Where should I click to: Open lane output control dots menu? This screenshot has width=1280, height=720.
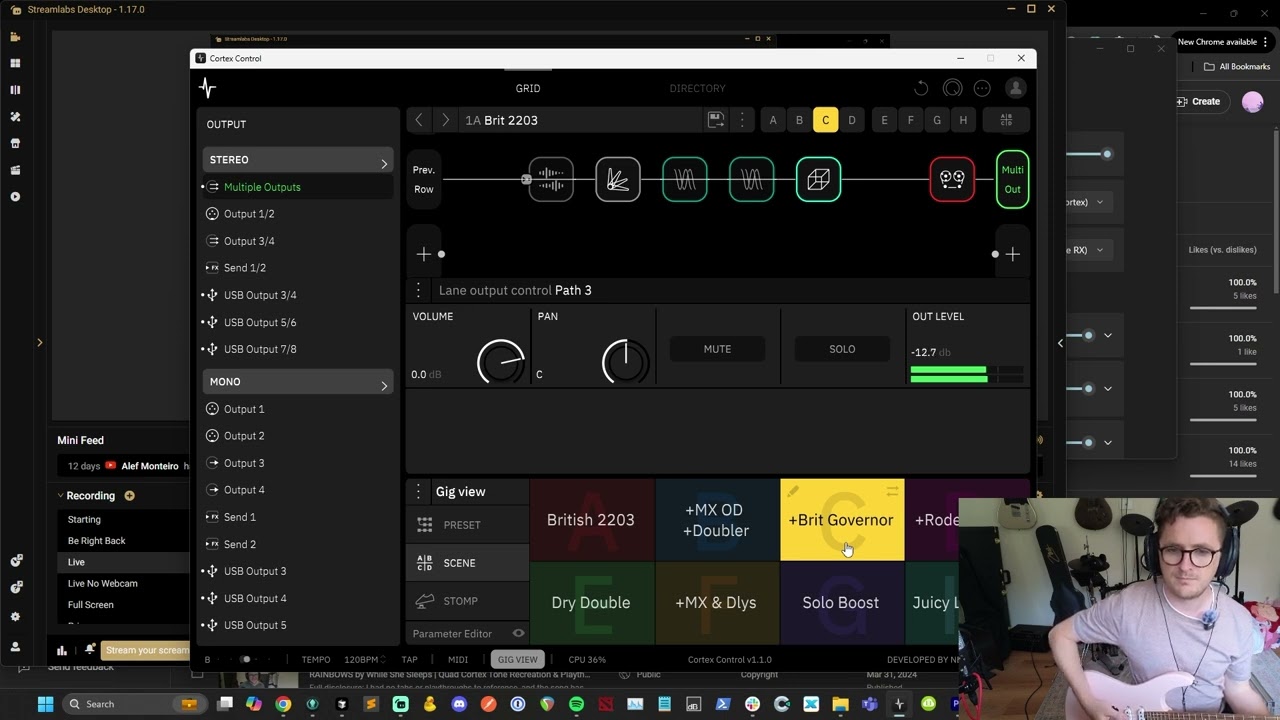(419, 290)
